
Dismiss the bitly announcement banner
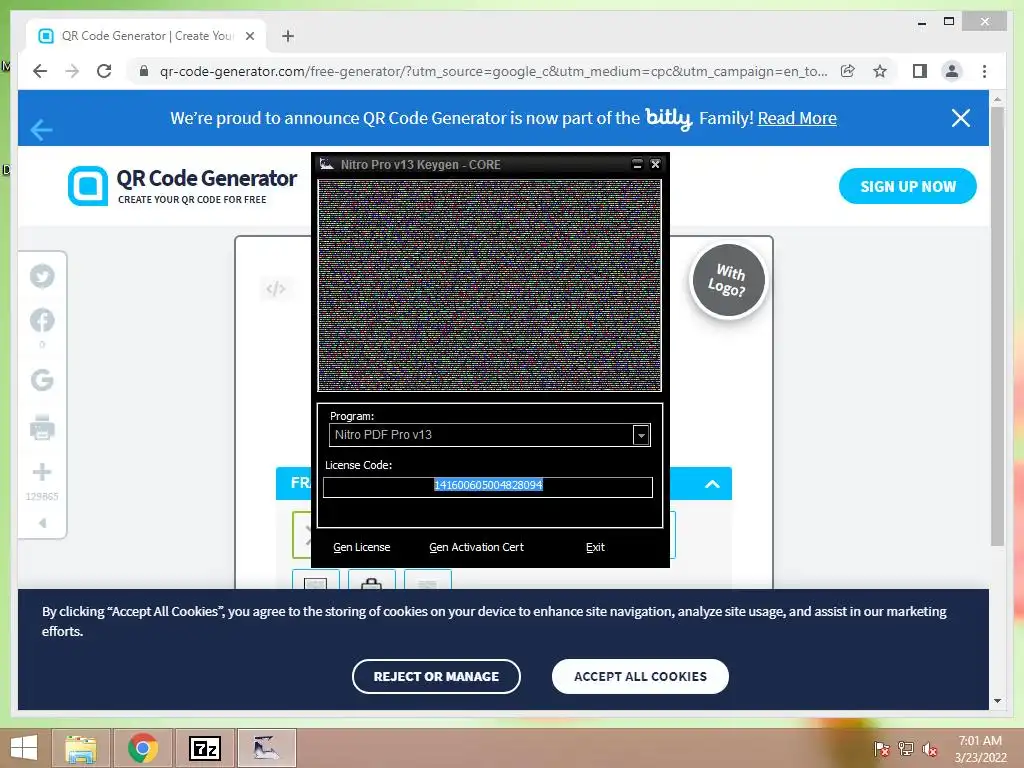tap(961, 118)
